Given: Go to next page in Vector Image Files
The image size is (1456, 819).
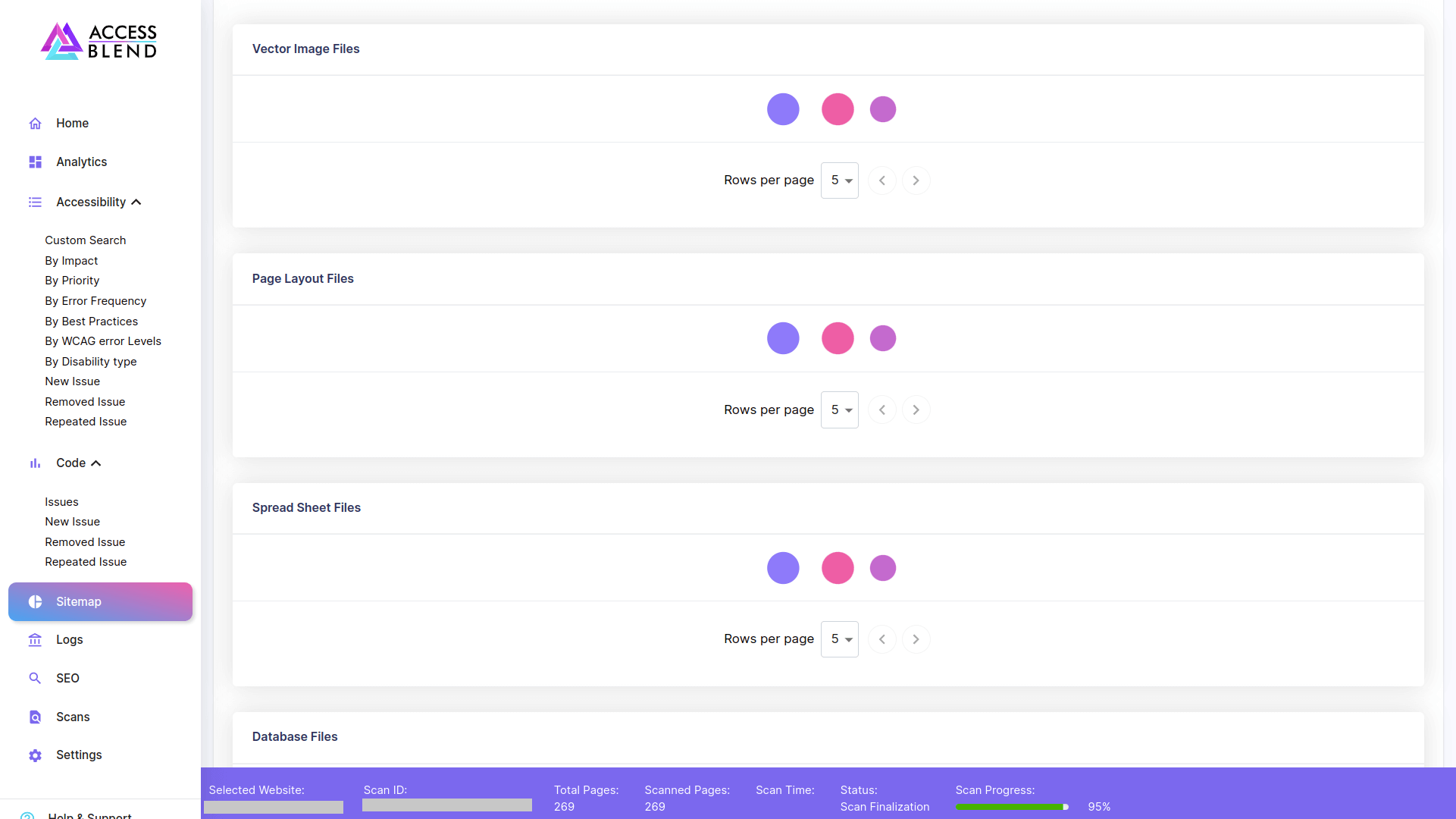Looking at the screenshot, I should coord(916,180).
